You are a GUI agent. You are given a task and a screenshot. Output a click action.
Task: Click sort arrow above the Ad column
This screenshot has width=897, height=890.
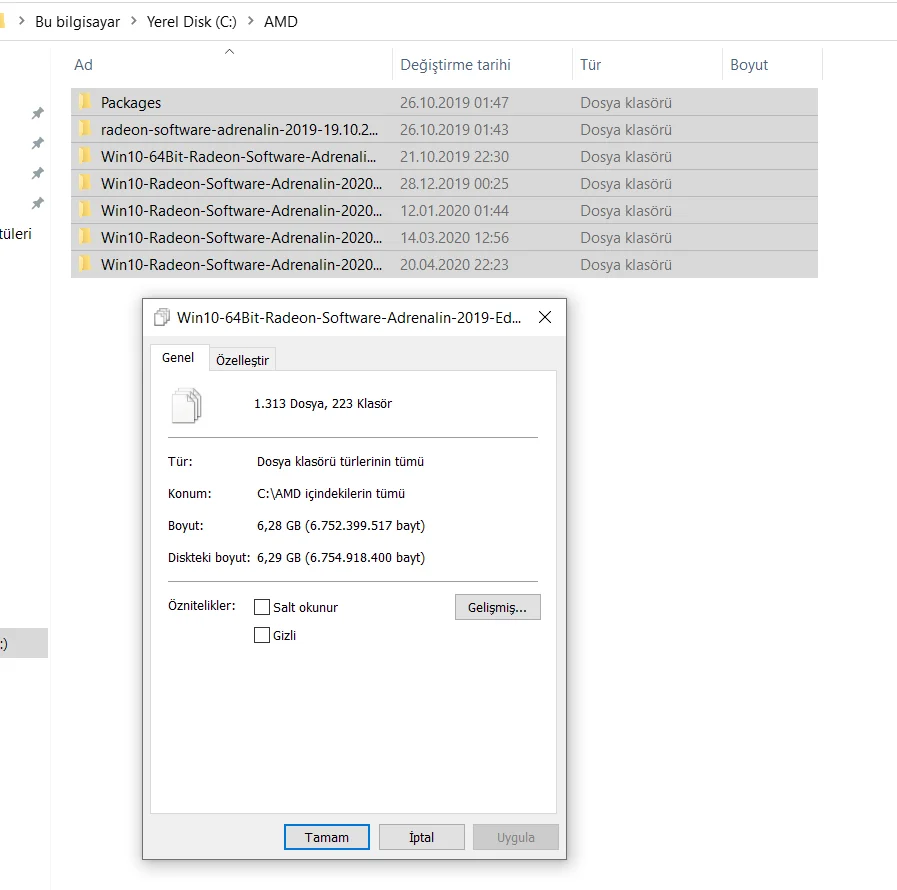(229, 51)
